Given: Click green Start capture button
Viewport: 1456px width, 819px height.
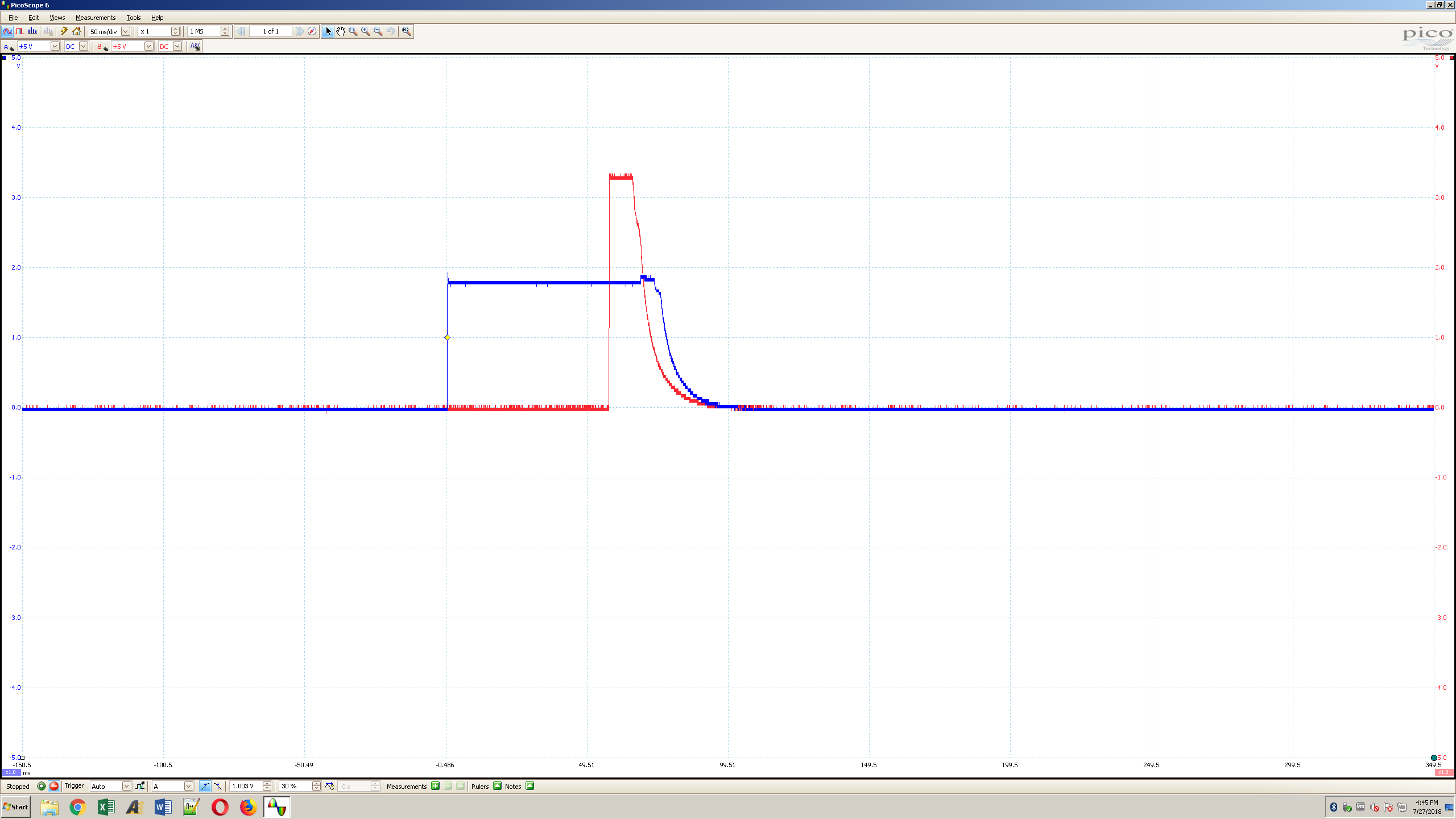Looking at the screenshot, I should [x=42, y=786].
